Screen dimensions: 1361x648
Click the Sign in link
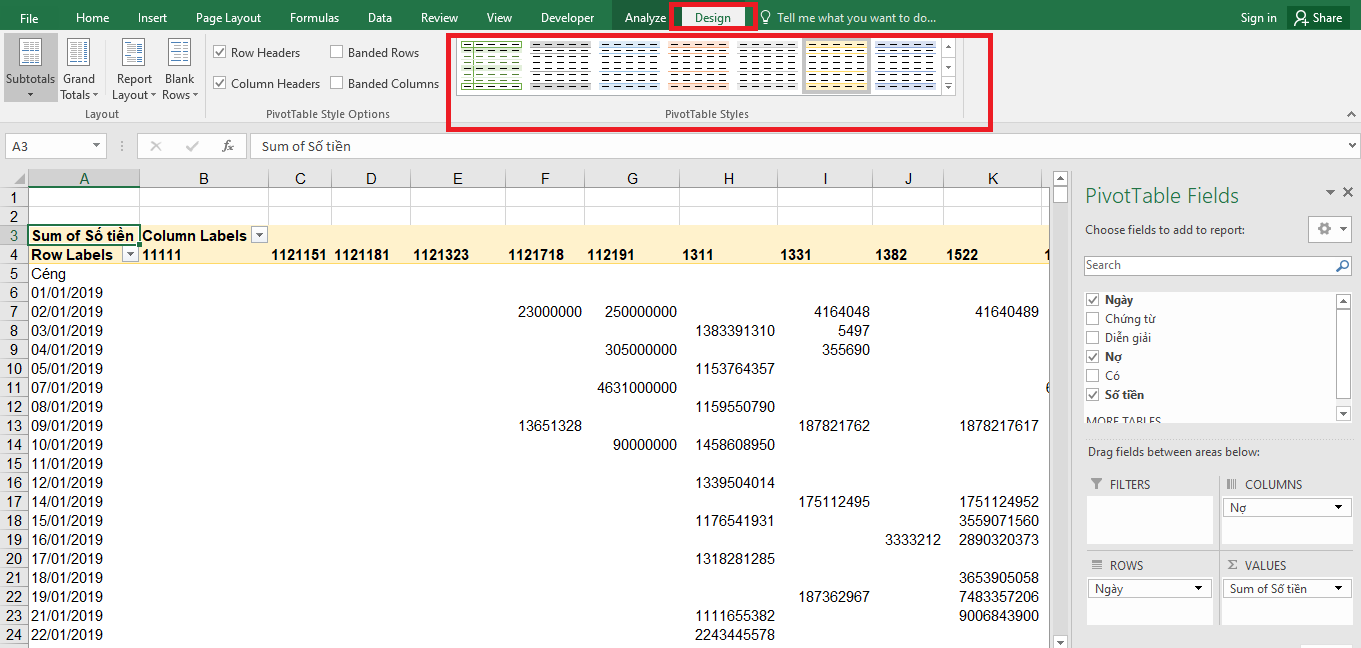pyautogui.click(x=1258, y=18)
